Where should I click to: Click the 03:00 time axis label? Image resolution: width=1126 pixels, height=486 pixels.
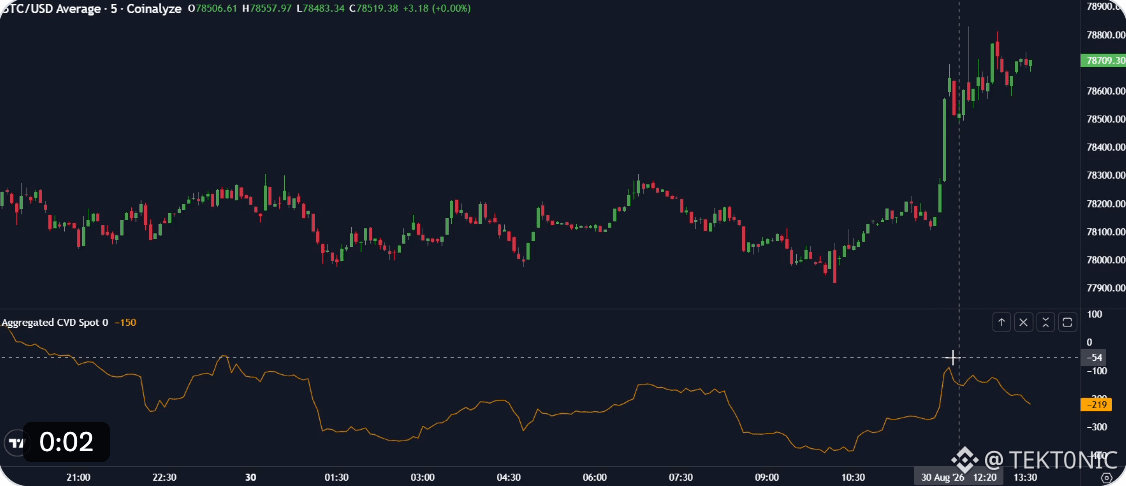(422, 477)
